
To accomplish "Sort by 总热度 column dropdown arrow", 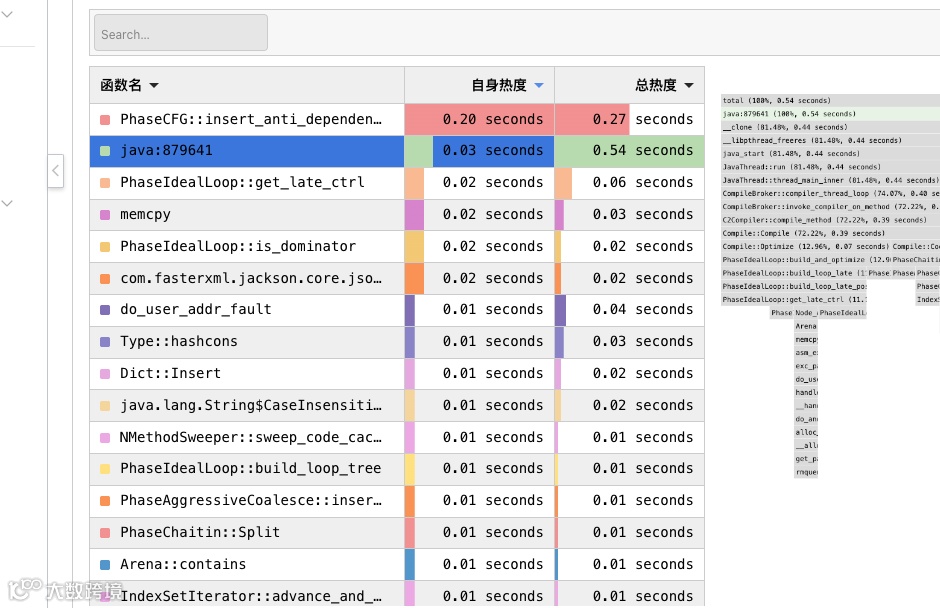I will [x=689, y=85].
